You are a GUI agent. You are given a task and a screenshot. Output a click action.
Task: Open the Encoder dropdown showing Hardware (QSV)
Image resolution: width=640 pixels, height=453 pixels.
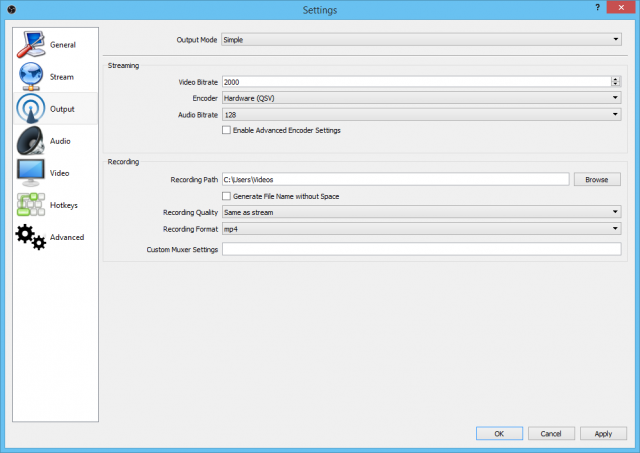[x=421, y=98]
